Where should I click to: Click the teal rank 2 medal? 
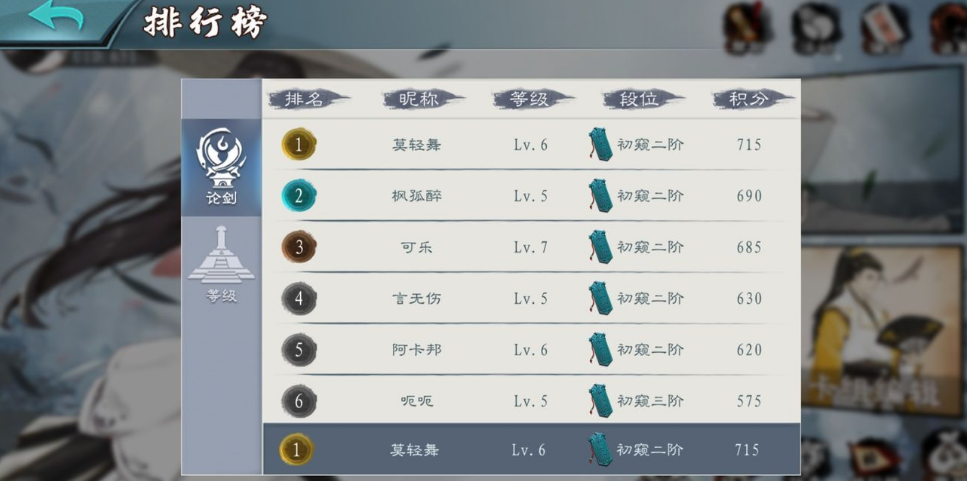pos(299,196)
